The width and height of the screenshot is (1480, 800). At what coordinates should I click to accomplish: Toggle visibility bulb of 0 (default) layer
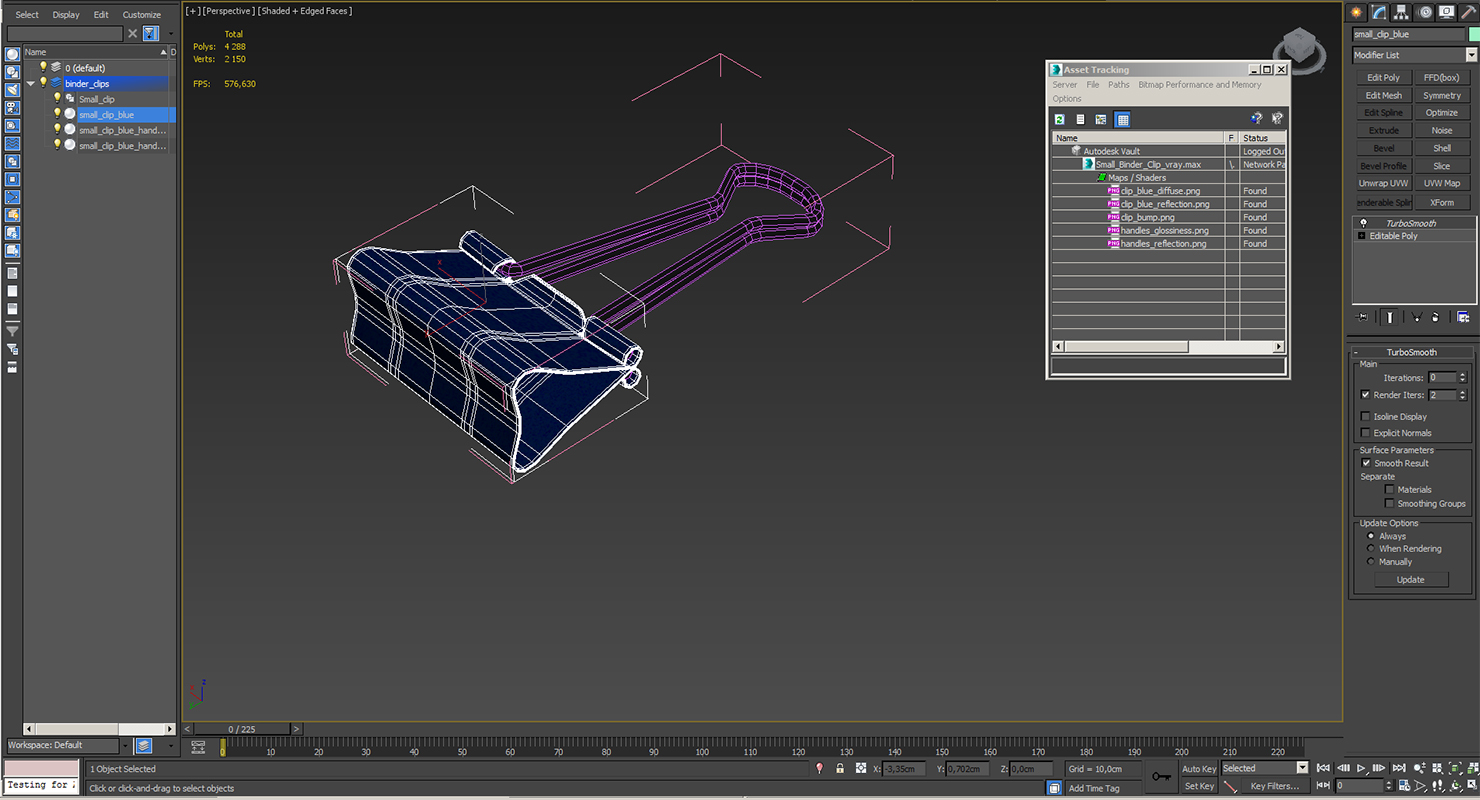pos(43,67)
